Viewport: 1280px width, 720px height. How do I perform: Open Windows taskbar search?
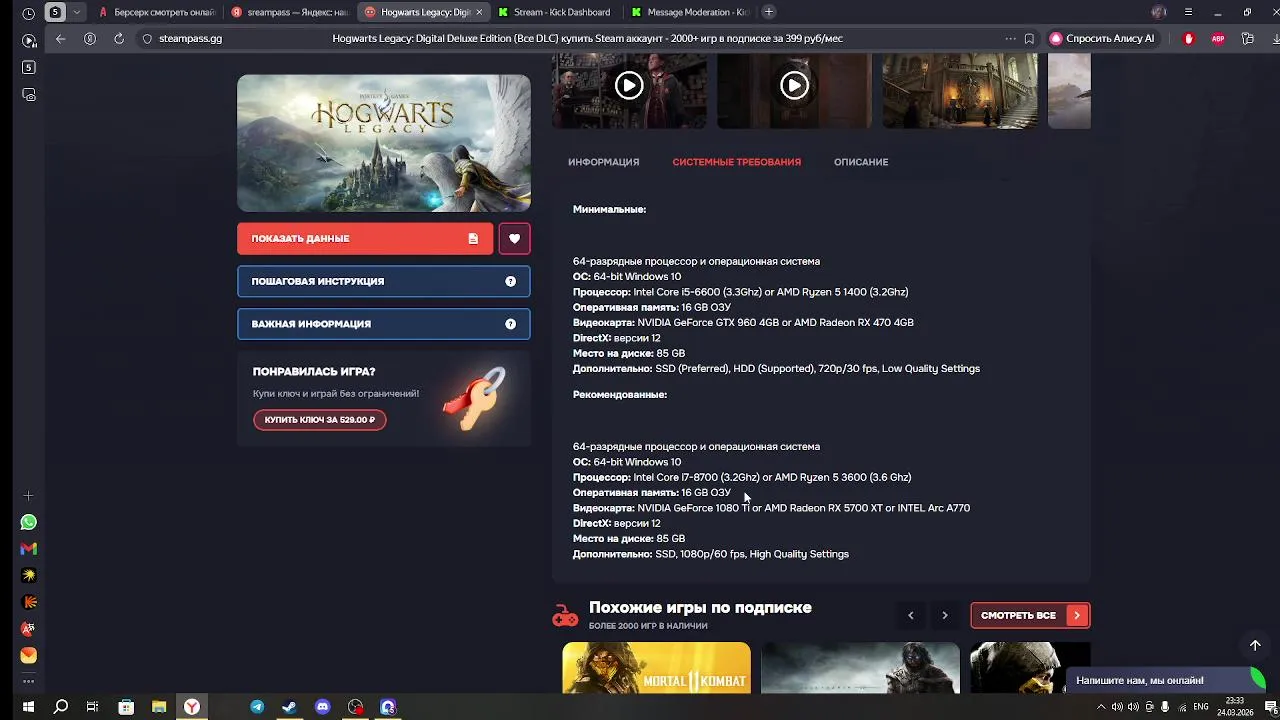click(x=60, y=707)
